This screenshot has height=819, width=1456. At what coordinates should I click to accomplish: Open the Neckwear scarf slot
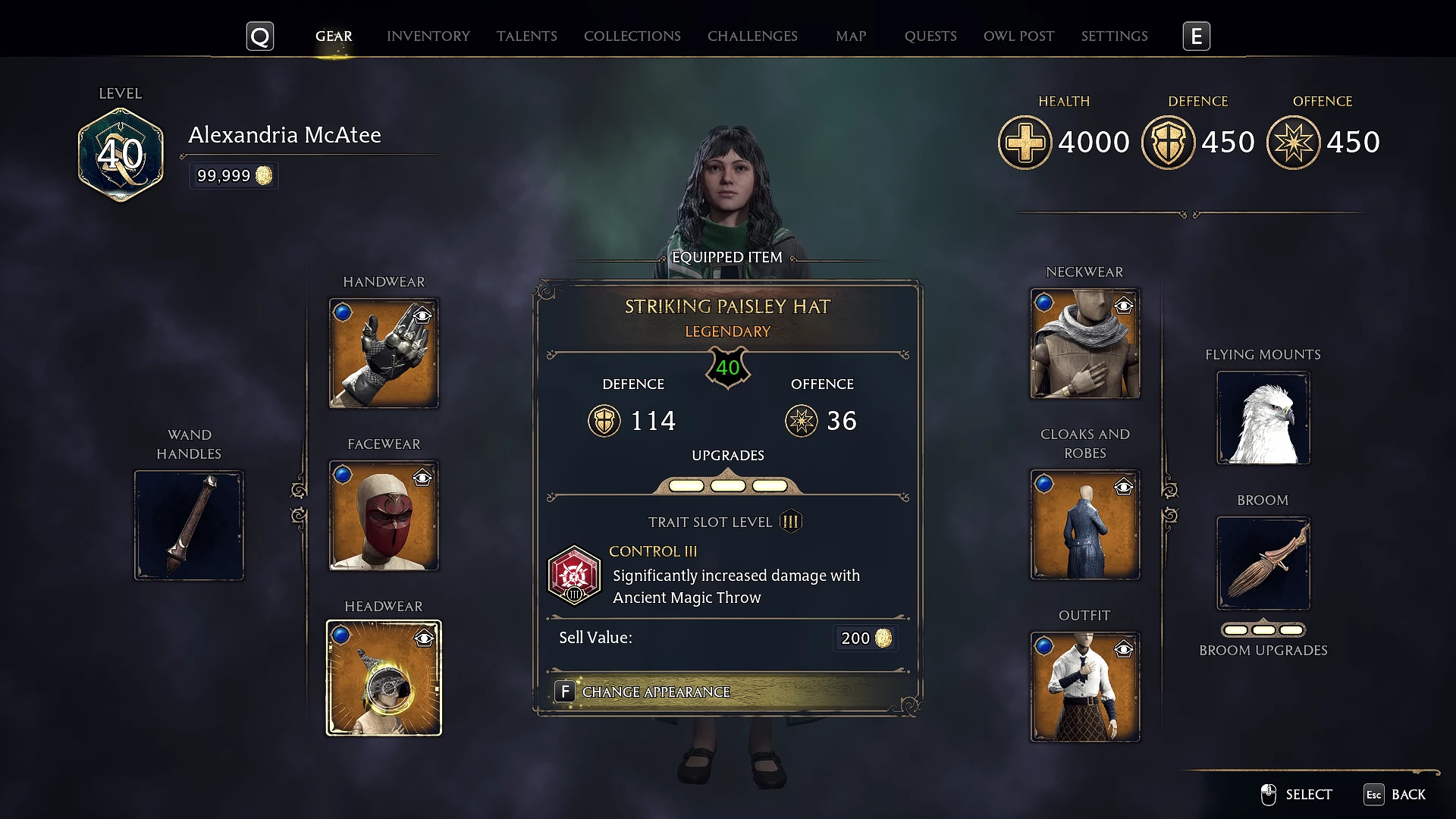click(x=1085, y=344)
